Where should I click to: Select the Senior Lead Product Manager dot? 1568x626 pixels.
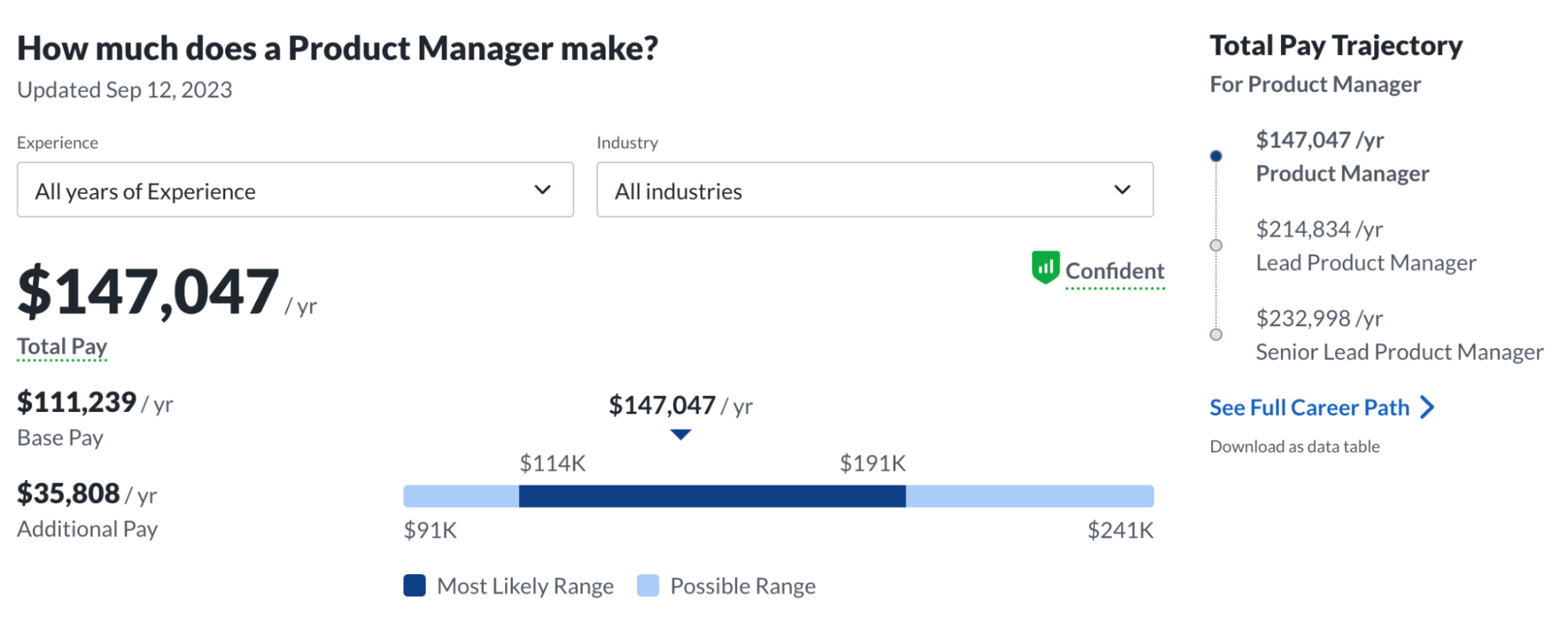click(1216, 335)
